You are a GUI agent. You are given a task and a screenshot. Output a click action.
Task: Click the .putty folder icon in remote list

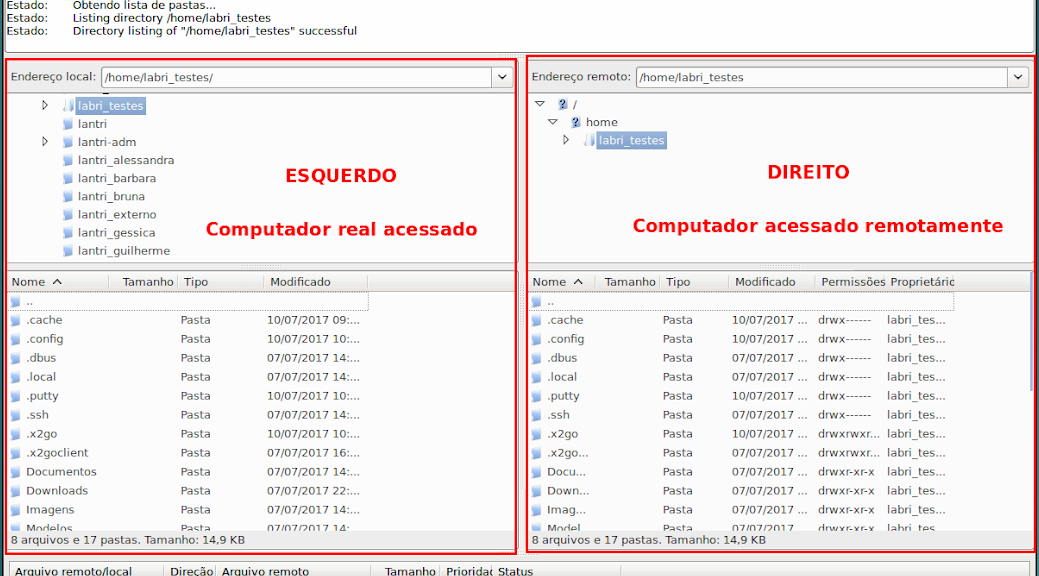coord(536,396)
